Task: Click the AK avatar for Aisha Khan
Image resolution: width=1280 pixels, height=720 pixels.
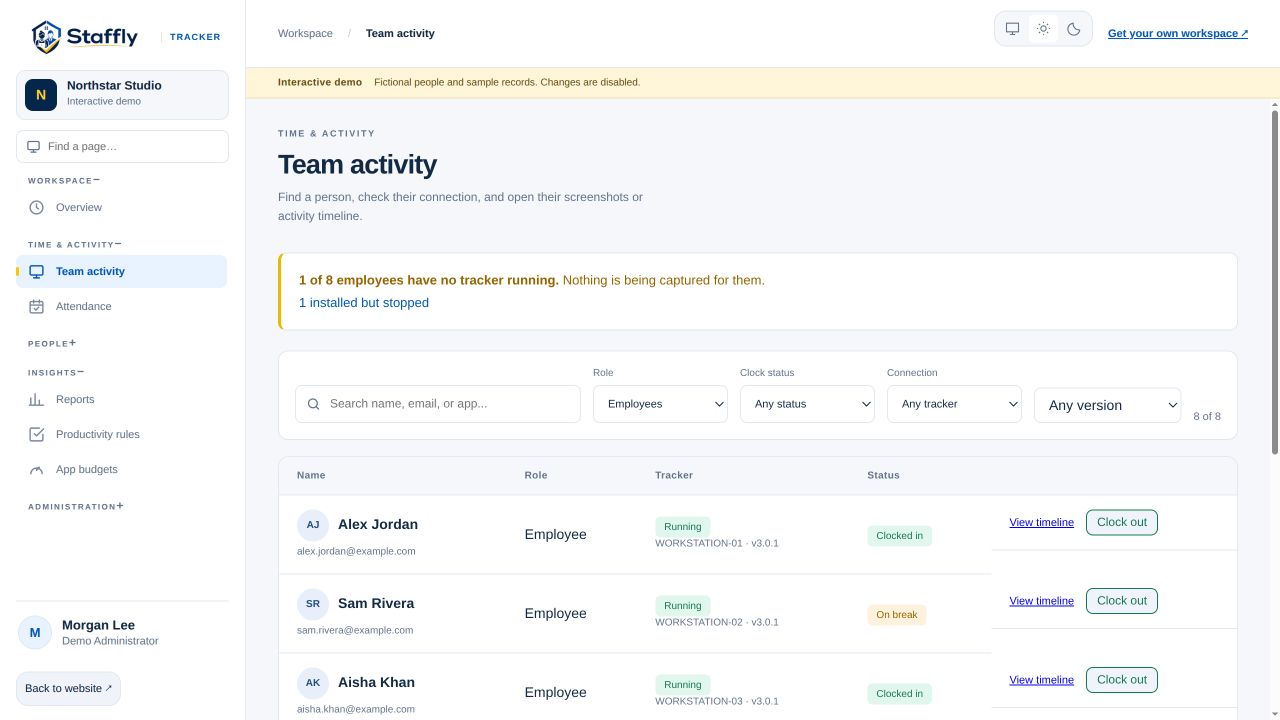Action: point(313,683)
